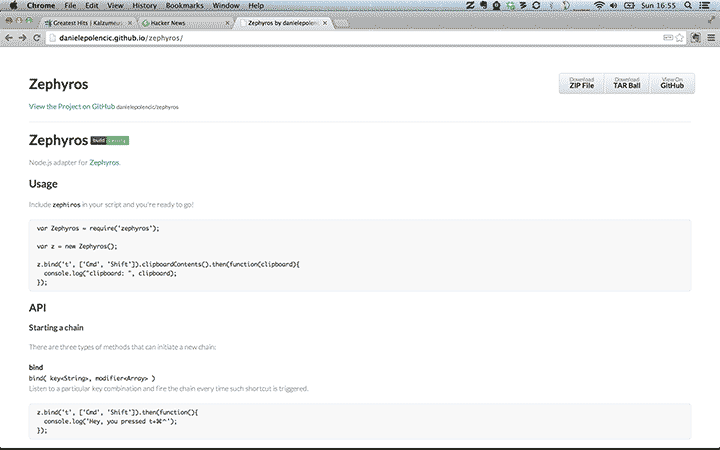Click the bold bind method name
This screenshot has width=720, height=450.
(x=36, y=367)
